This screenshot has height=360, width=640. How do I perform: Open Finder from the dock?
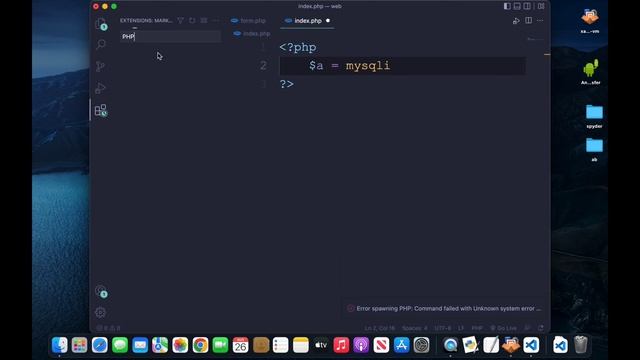coord(60,345)
